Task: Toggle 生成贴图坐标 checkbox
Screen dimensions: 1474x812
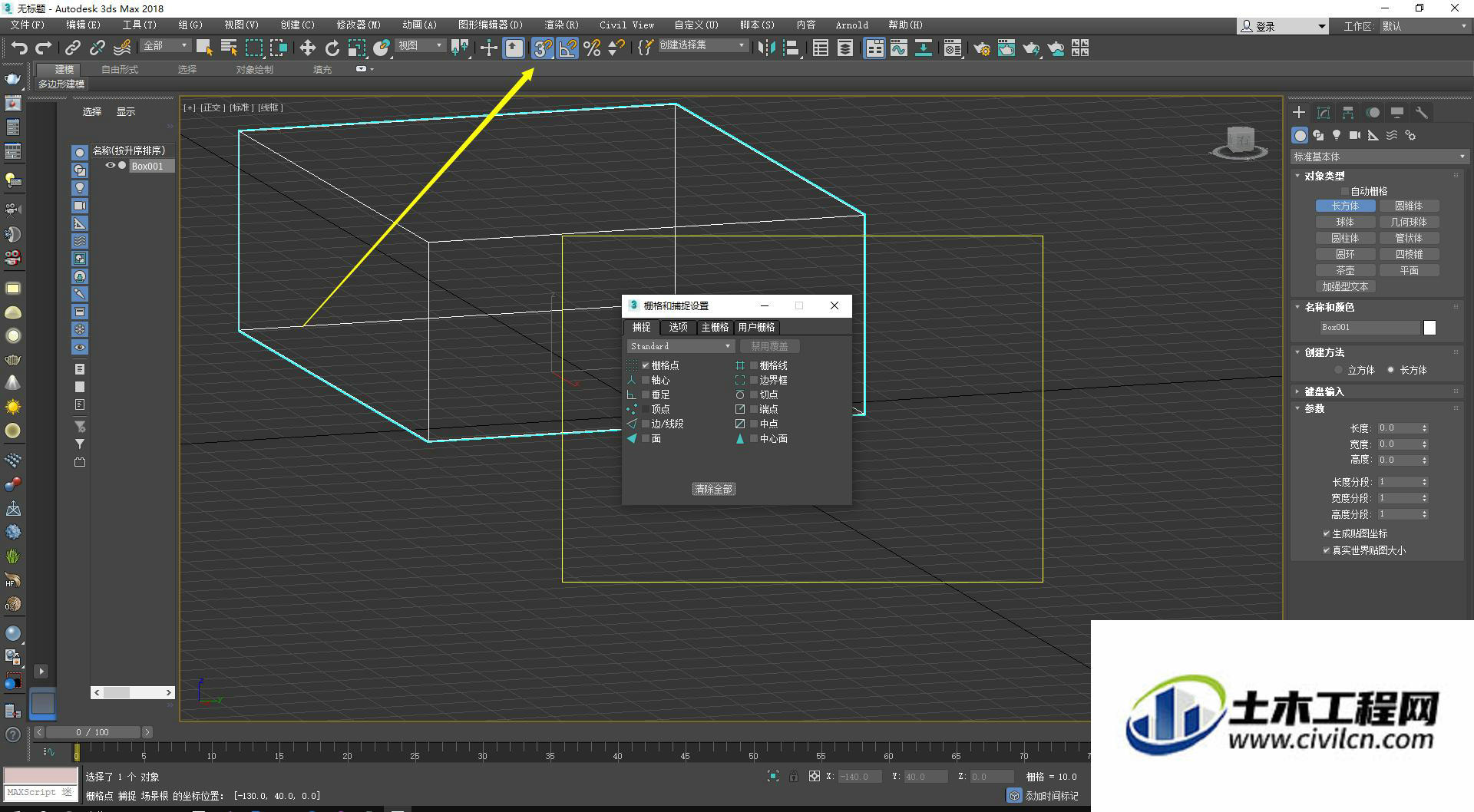Action: point(1326,533)
